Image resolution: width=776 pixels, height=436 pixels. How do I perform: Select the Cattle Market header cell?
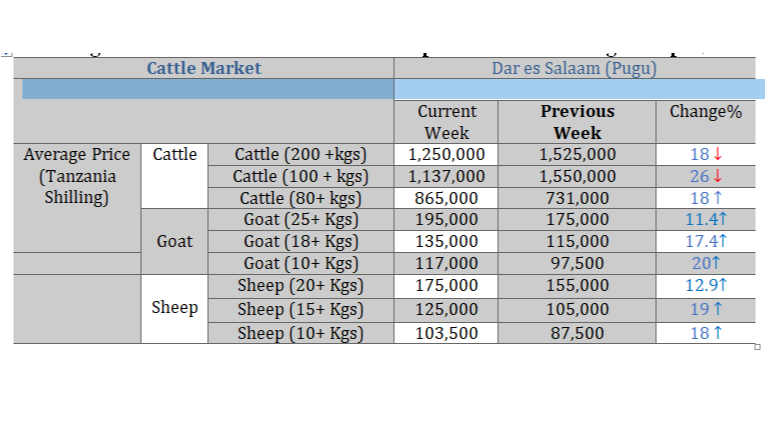(x=203, y=68)
